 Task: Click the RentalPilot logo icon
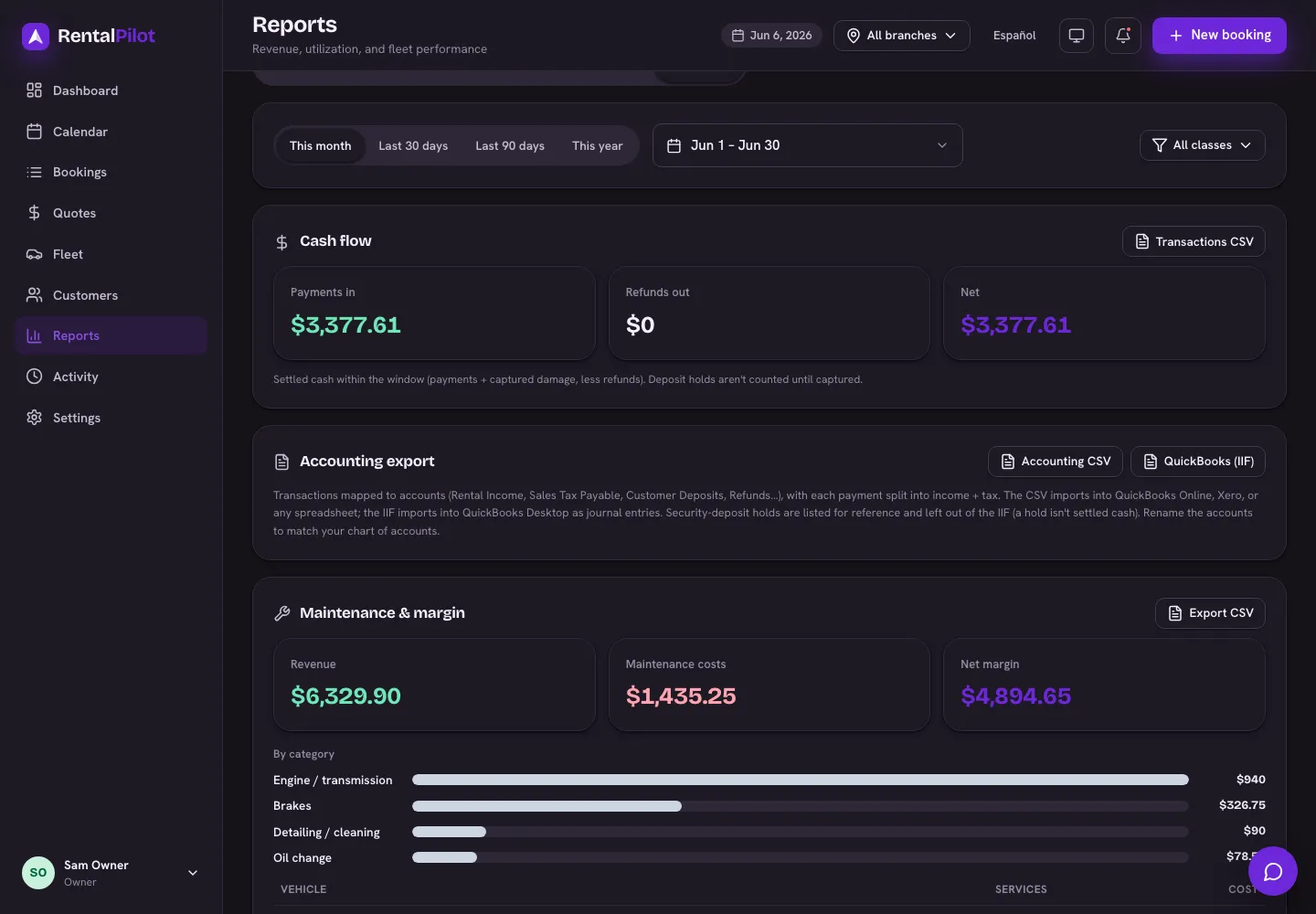tap(35, 36)
